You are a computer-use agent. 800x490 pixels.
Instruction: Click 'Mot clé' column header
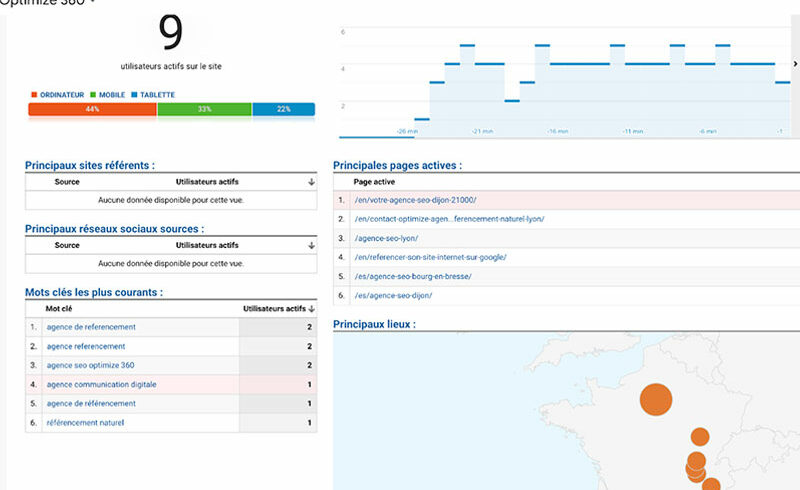coord(59,309)
